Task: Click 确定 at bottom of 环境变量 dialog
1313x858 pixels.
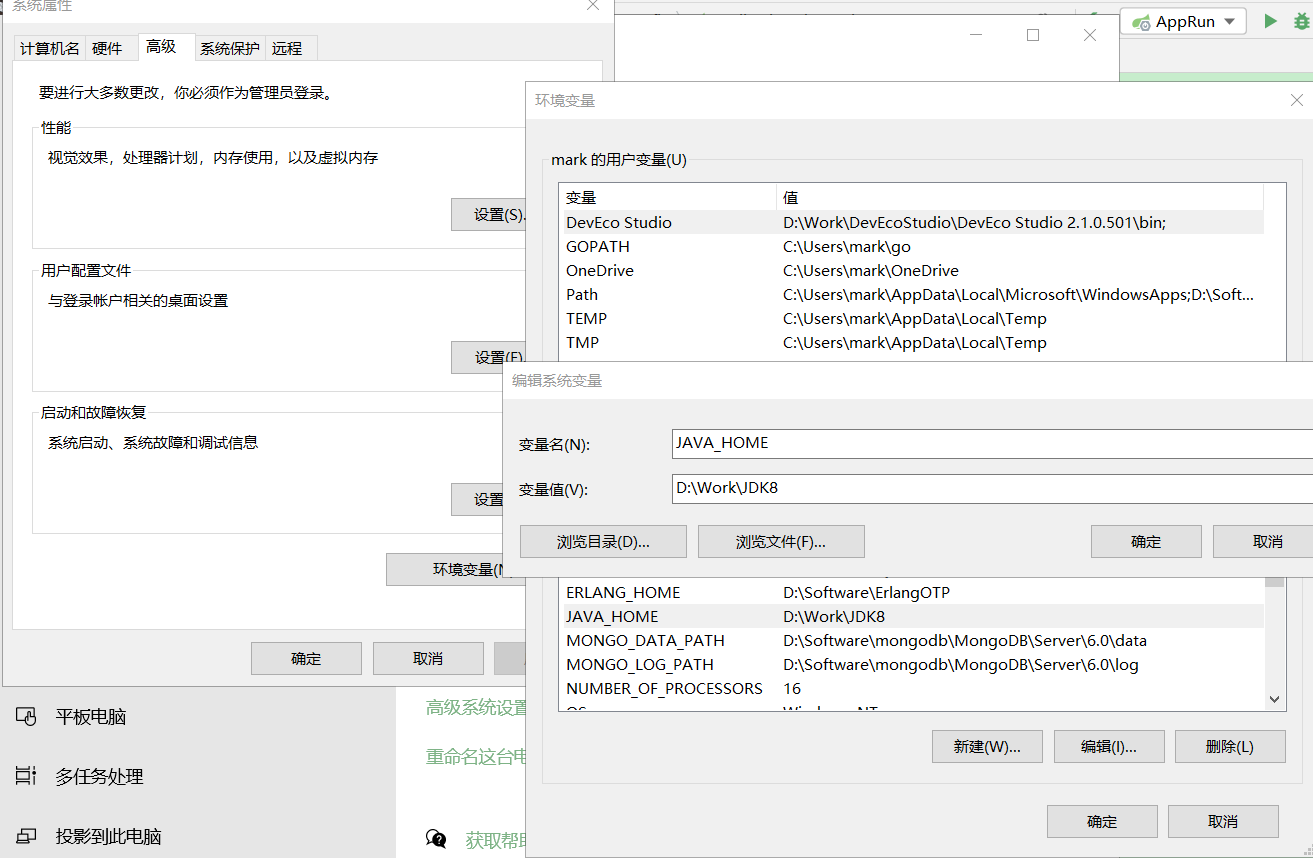Action: click(1102, 821)
